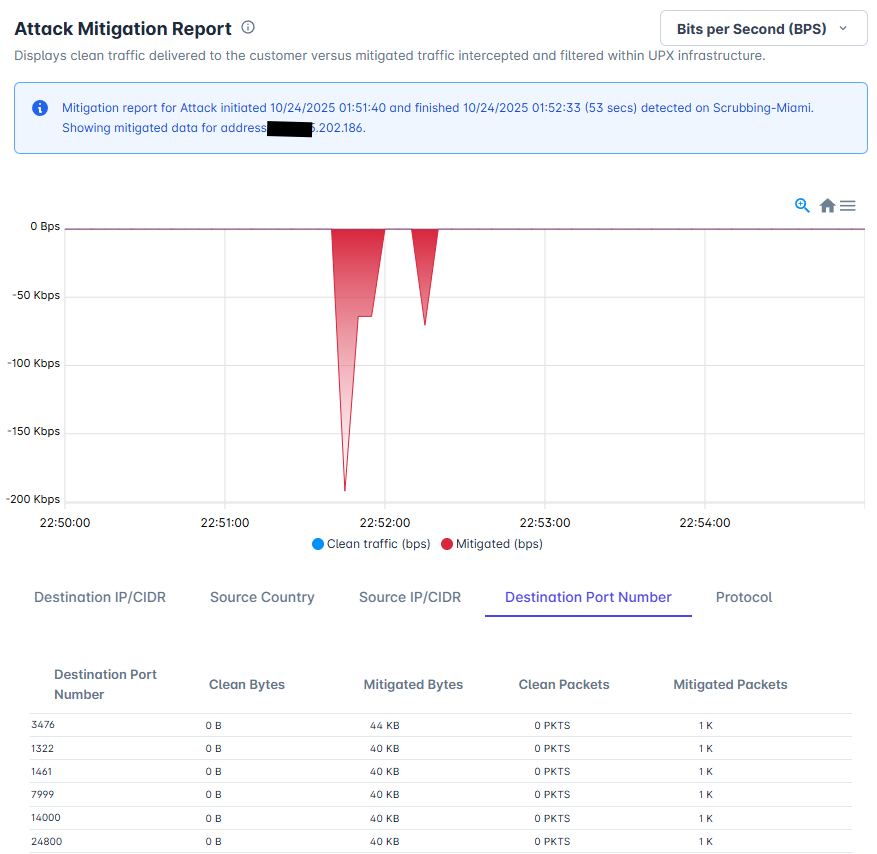877x854 pixels.
Task: Click the Clean Packets column header
Action: [564, 685]
